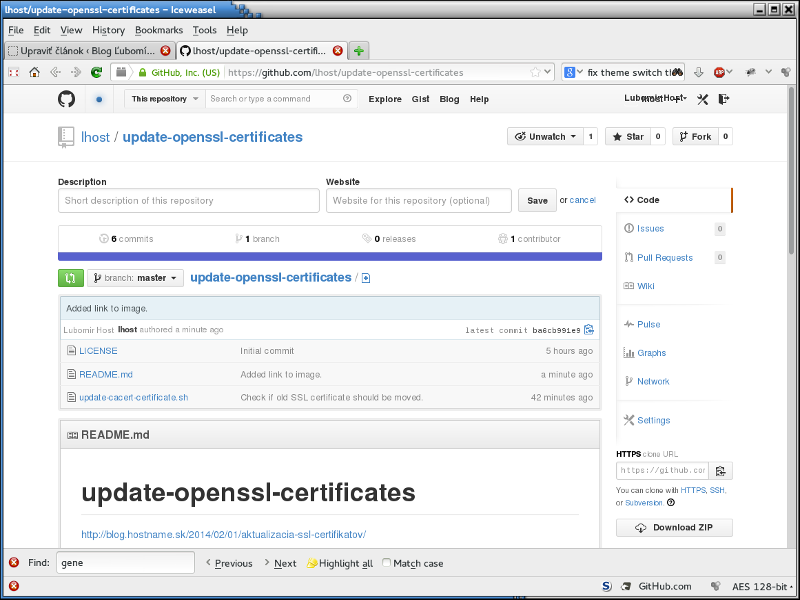This screenshot has width=800, height=600.
Task: Open the LICENSE file
Action: coord(98,351)
